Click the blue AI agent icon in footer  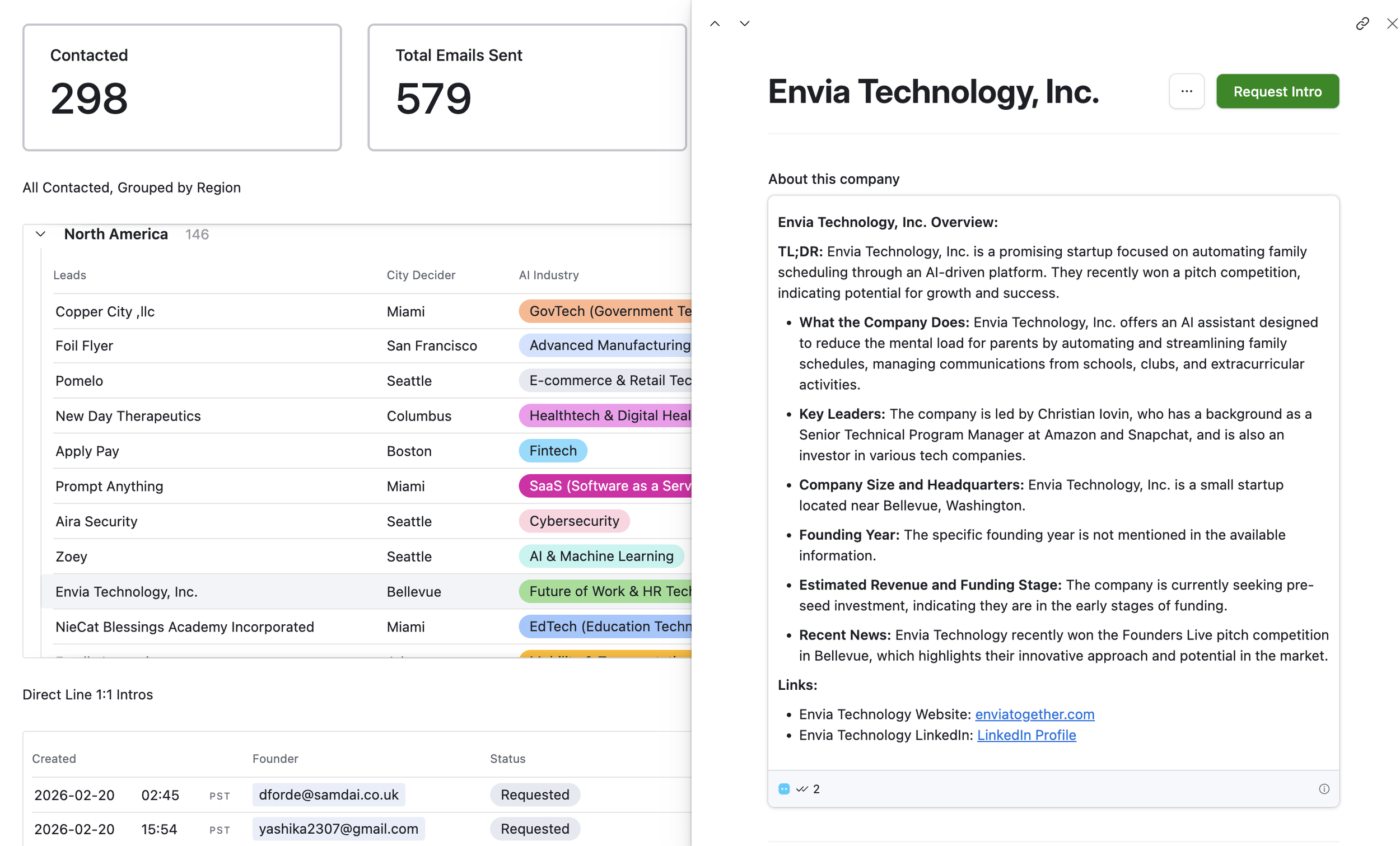(x=784, y=789)
